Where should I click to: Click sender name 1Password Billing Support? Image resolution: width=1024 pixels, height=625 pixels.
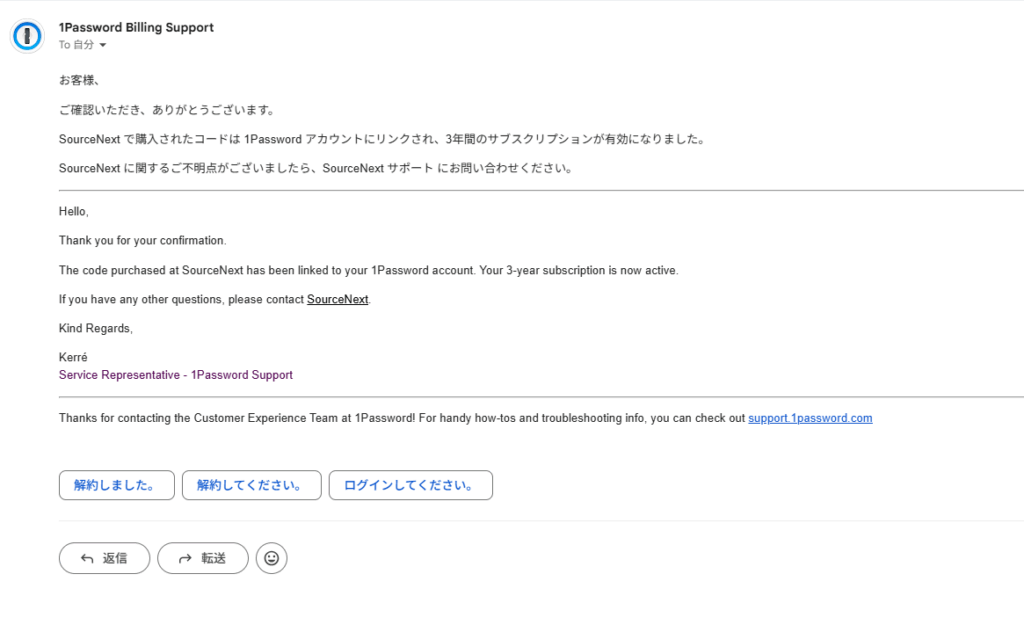click(x=136, y=27)
